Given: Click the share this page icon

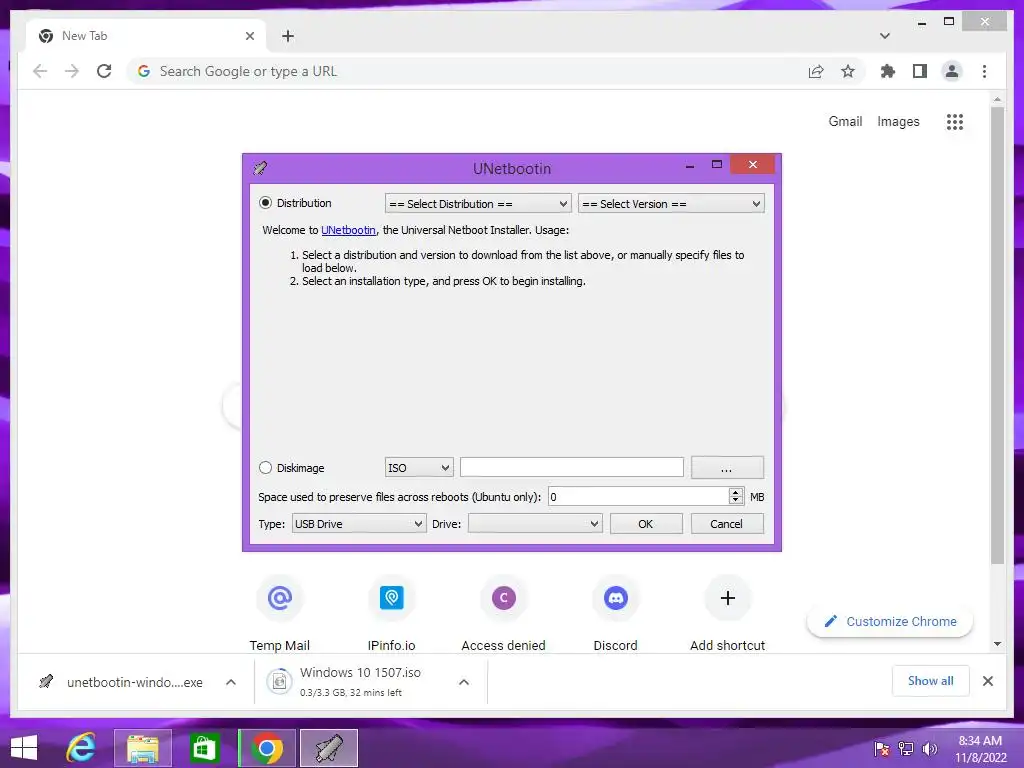Looking at the screenshot, I should pyautogui.click(x=816, y=71).
